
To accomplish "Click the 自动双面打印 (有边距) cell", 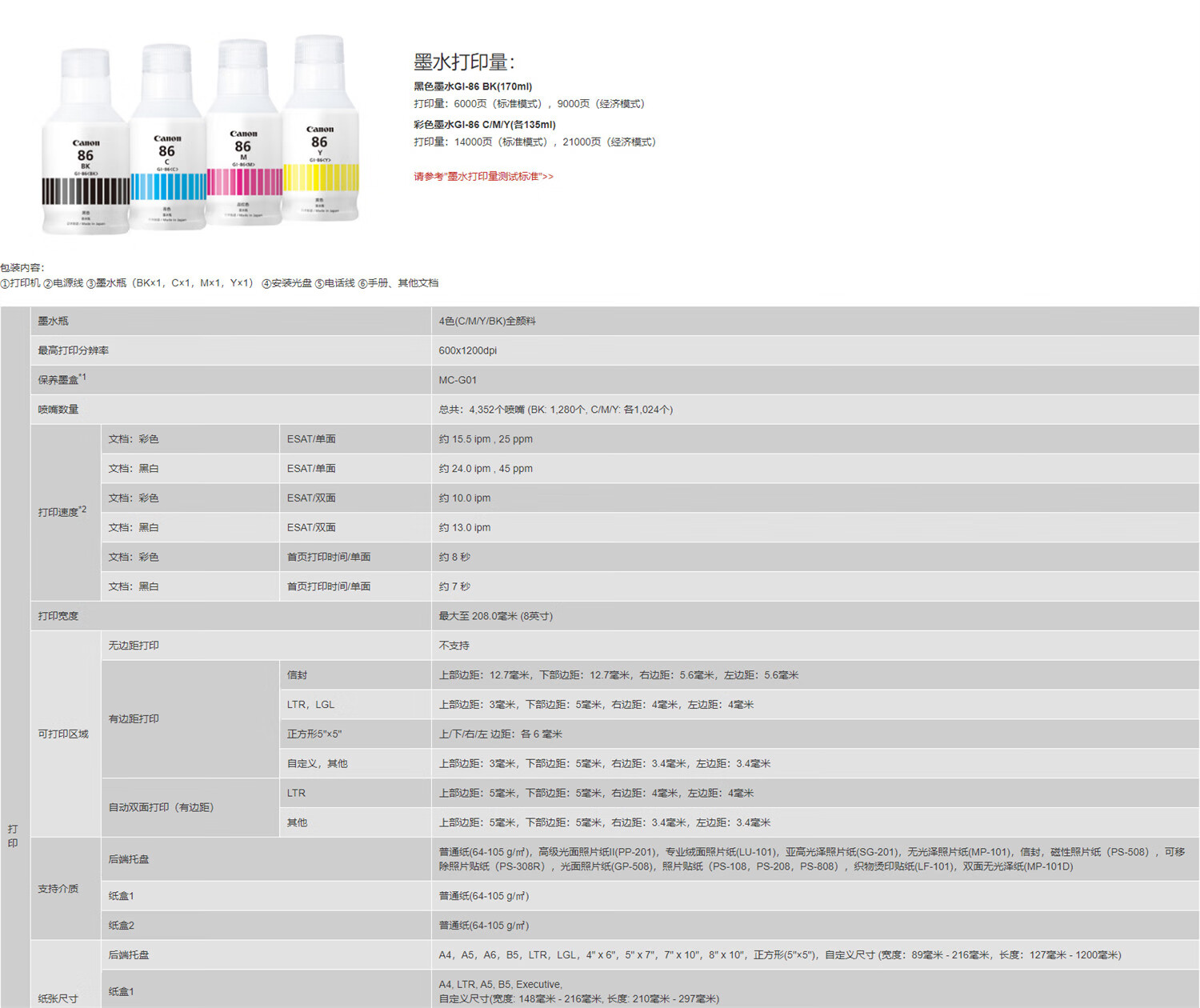I will tap(190, 807).
